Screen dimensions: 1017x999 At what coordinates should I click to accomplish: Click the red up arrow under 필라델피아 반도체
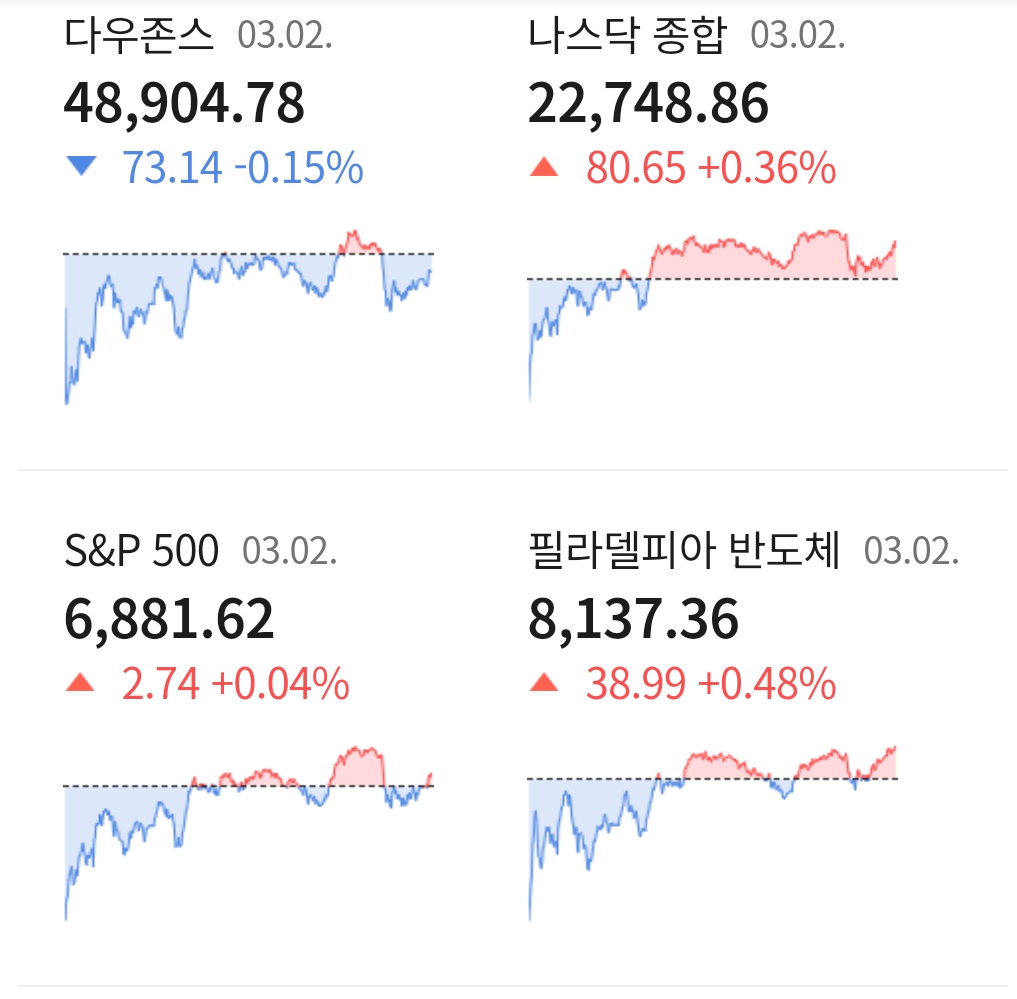click(x=544, y=684)
